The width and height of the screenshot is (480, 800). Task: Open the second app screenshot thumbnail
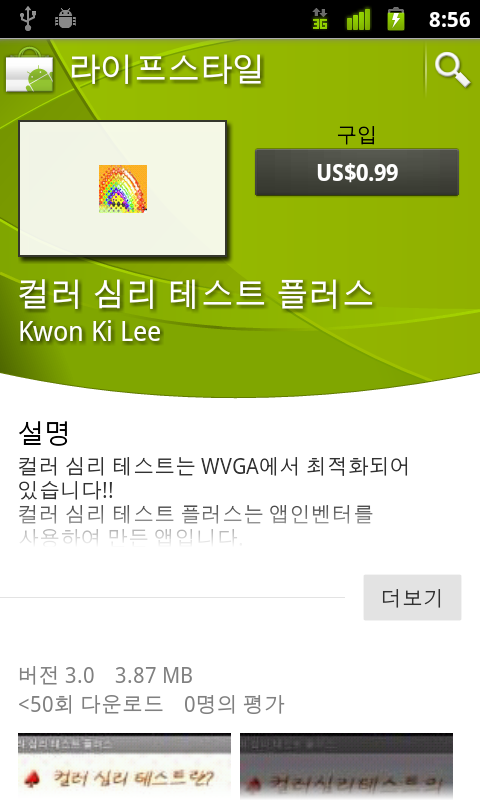click(346, 766)
